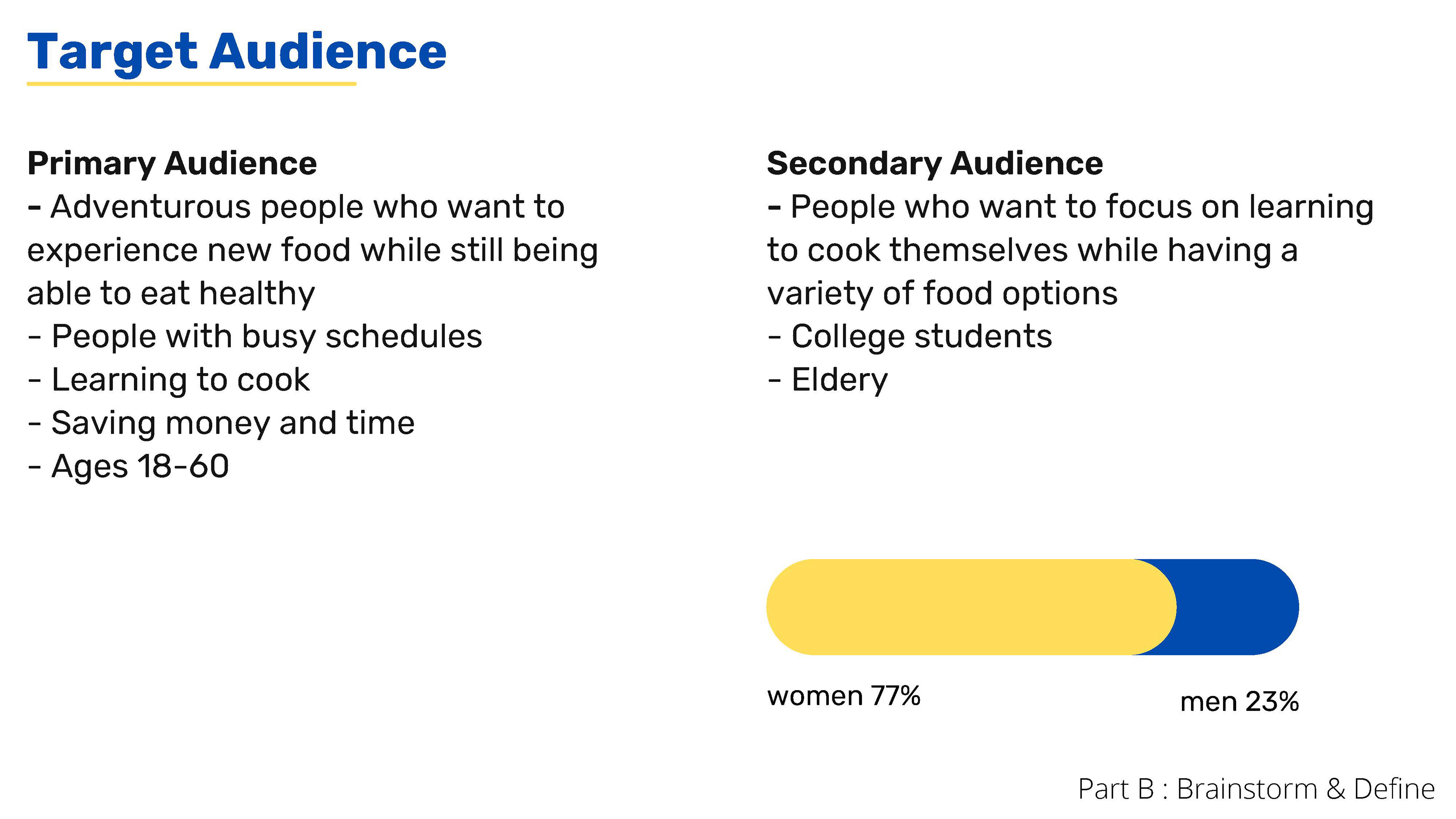
Task: Click the yellow women segment of the bar
Action: [x=961, y=607]
